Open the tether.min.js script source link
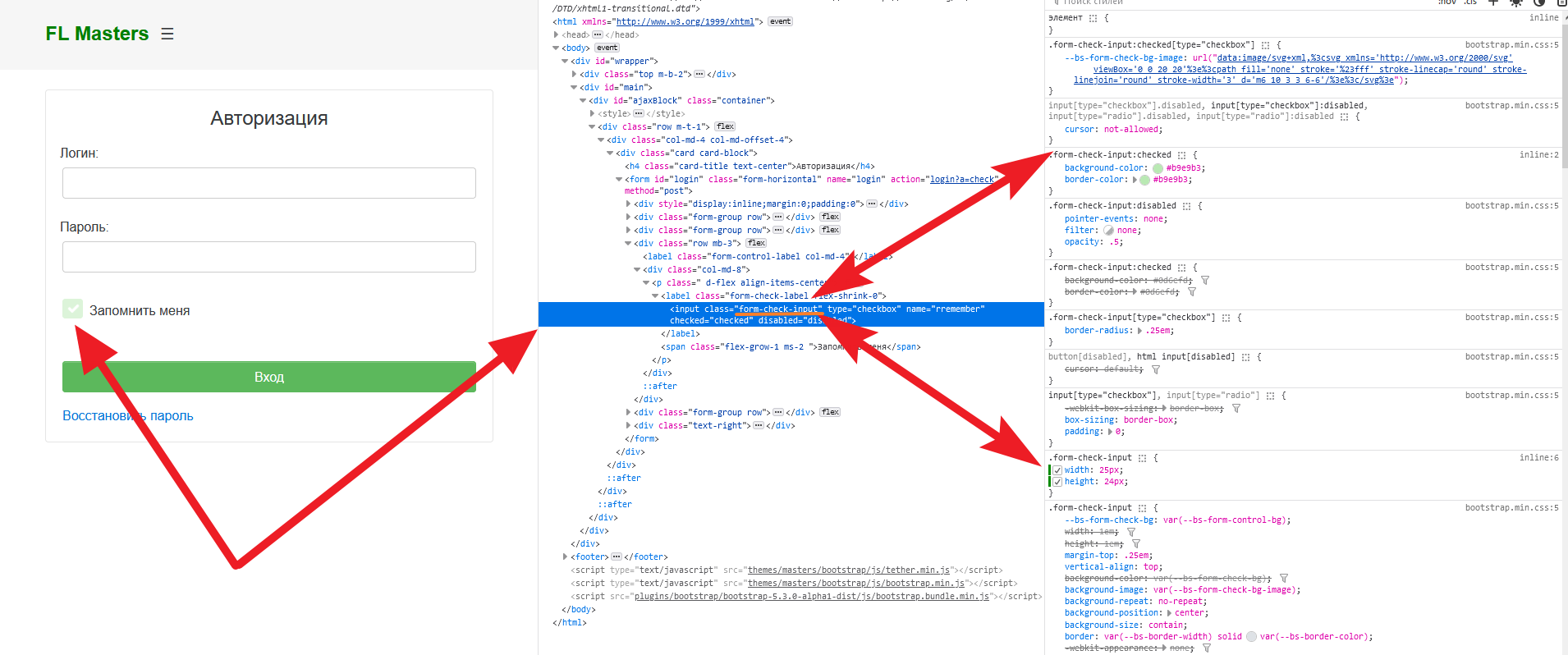The height and width of the screenshot is (655, 1568). [x=849, y=570]
